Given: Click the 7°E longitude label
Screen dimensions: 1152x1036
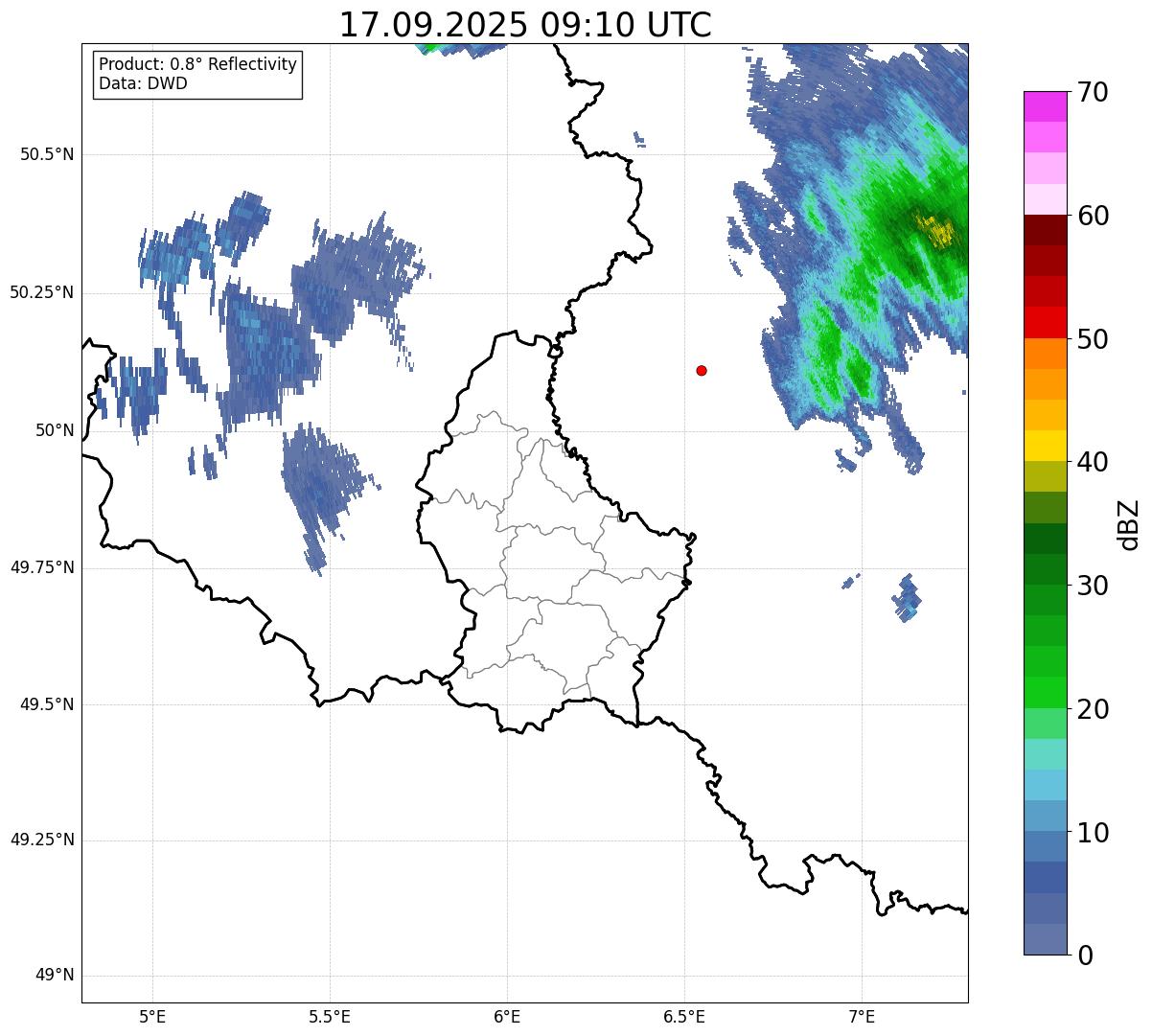Looking at the screenshot, I should pyautogui.click(x=862, y=1017).
